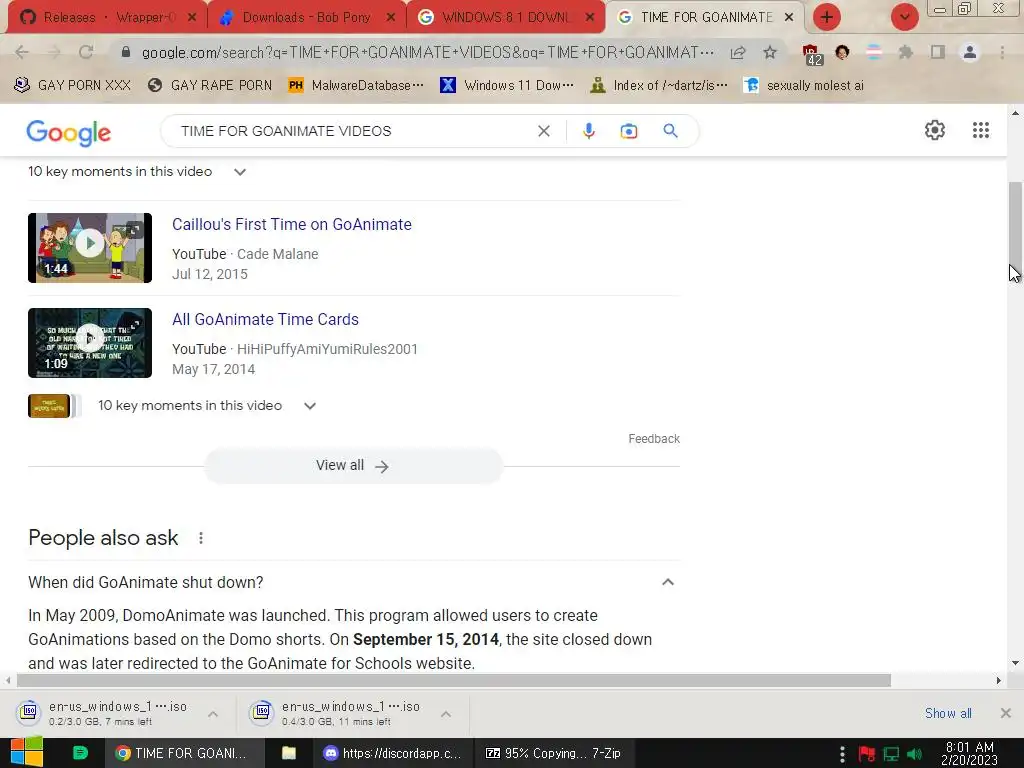The width and height of the screenshot is (1024, 768).
Task: Collapse When did GoAnimate shut down
Action: [667, 582]
